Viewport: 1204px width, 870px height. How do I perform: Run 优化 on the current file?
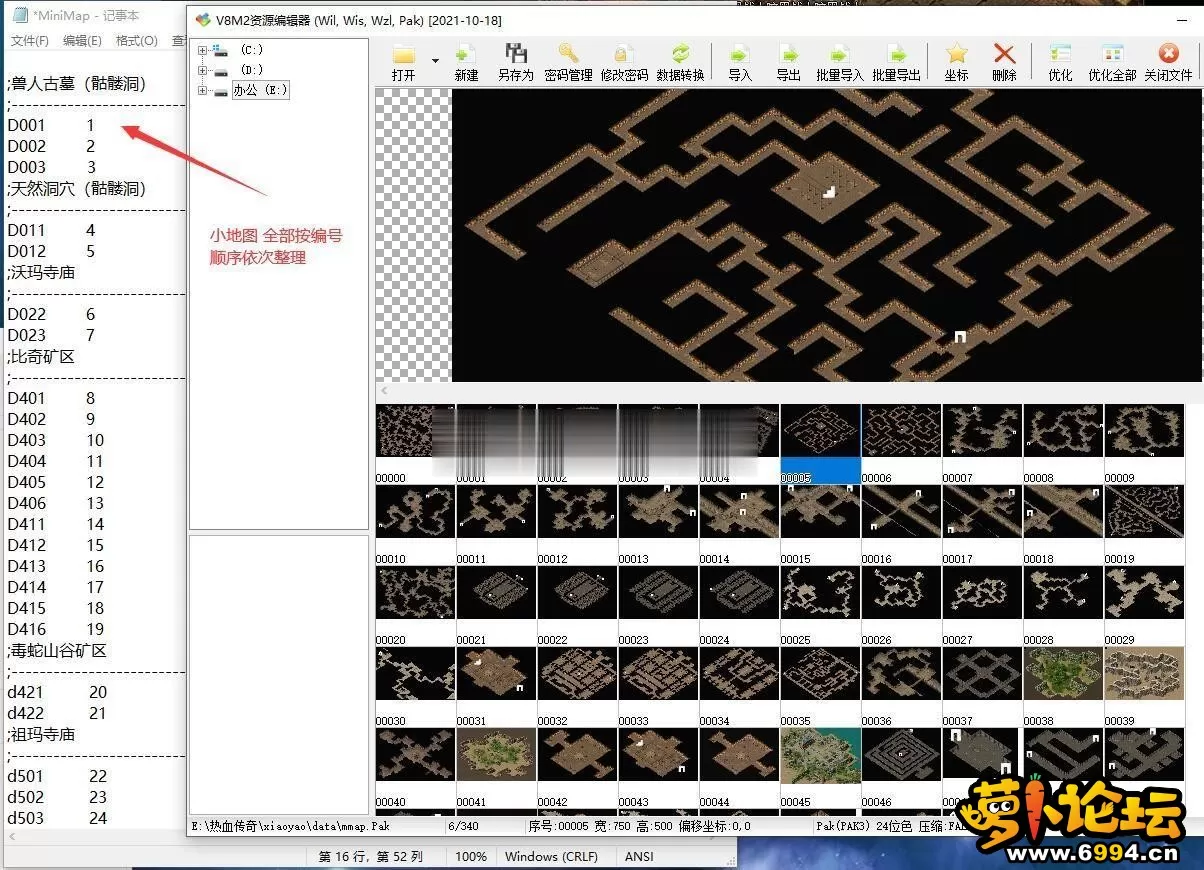(x=1061, y=62)
